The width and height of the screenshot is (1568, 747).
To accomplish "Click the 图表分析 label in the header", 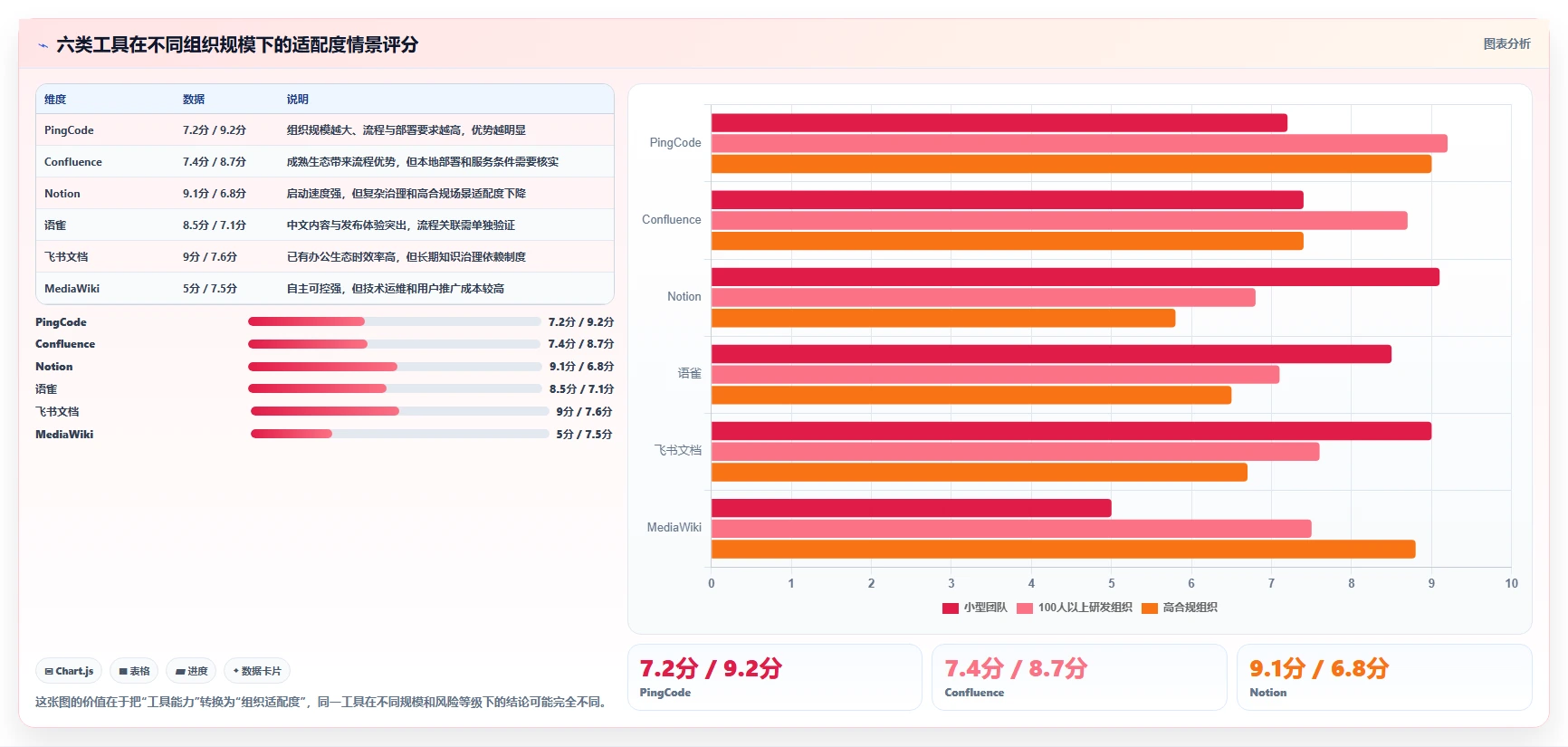I will (1506, 43).
